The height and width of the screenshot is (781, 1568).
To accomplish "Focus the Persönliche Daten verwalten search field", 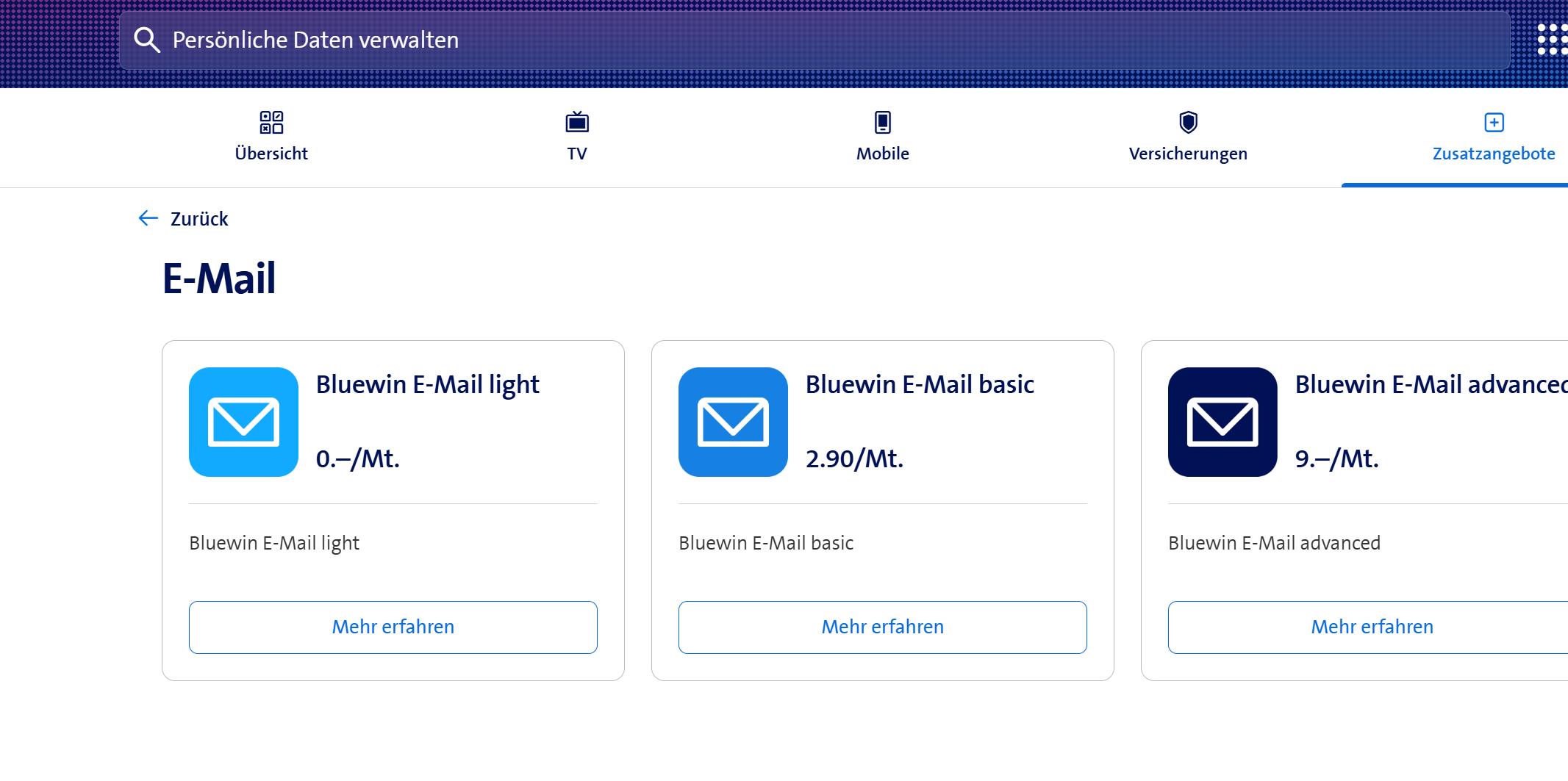I will [x=809, y=40].
